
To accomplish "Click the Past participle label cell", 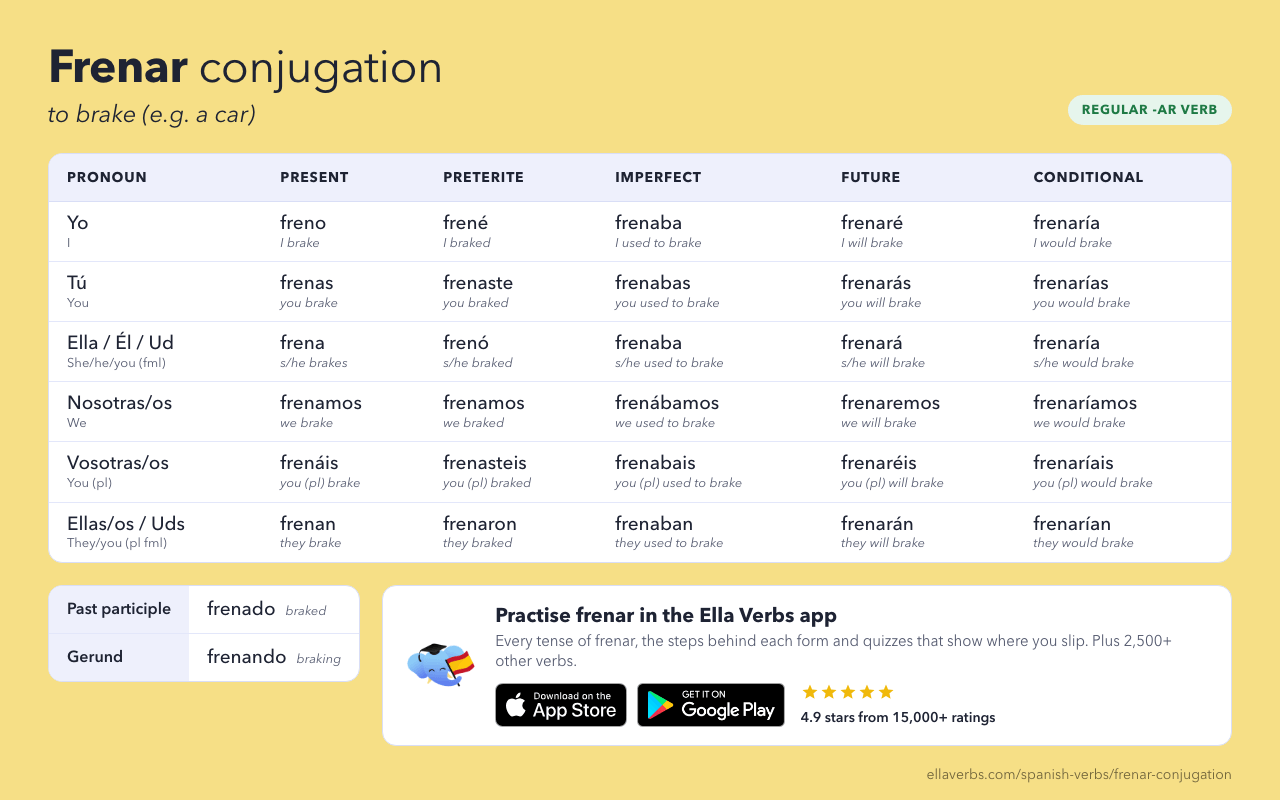I will point(119,609).
